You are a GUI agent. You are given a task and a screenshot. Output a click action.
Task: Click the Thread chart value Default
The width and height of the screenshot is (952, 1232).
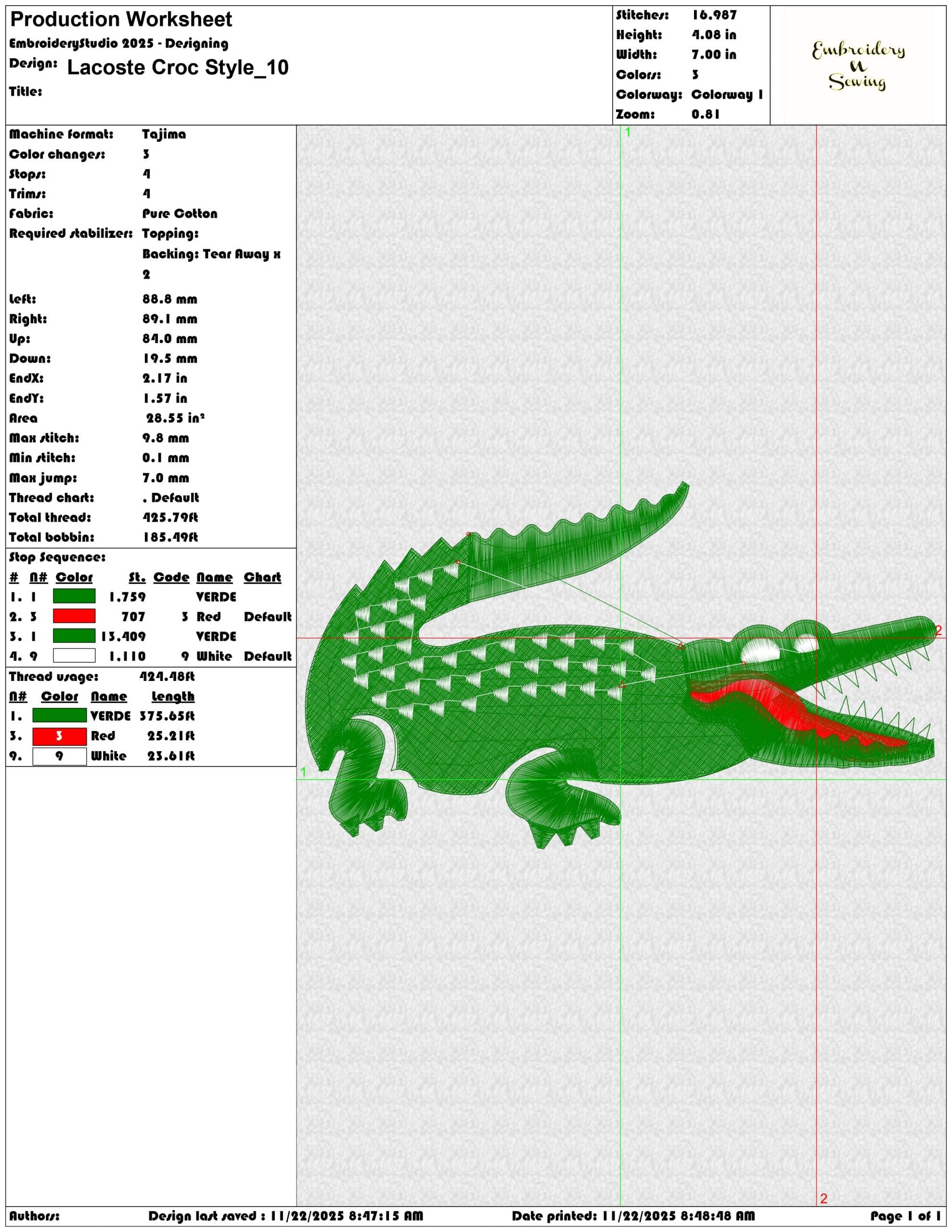[x=170, y=498]
